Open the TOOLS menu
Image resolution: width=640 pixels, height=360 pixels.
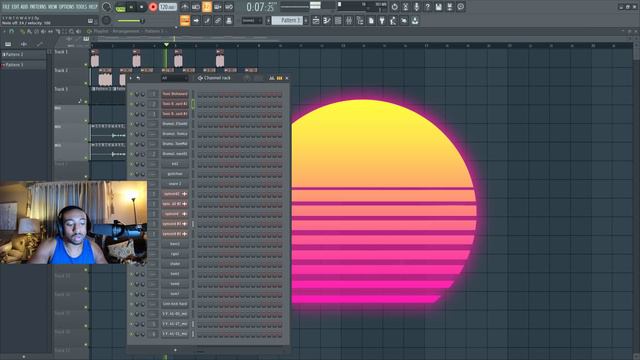pyautogui.click(x=82, y=7)
